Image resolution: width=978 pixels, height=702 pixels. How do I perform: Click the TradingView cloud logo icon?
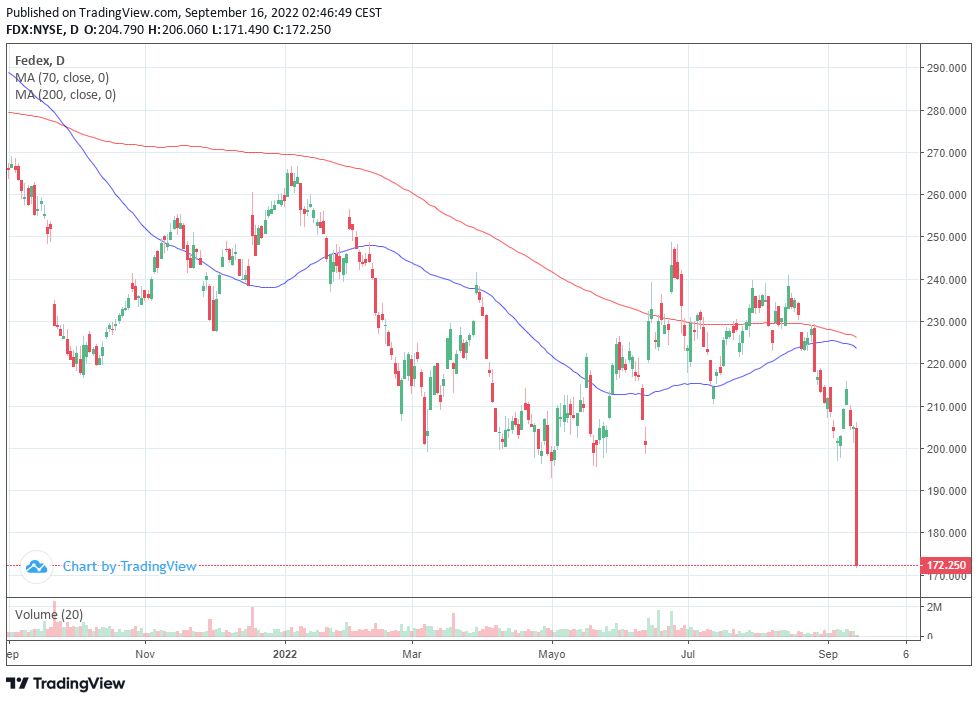(x=36, y=567)
